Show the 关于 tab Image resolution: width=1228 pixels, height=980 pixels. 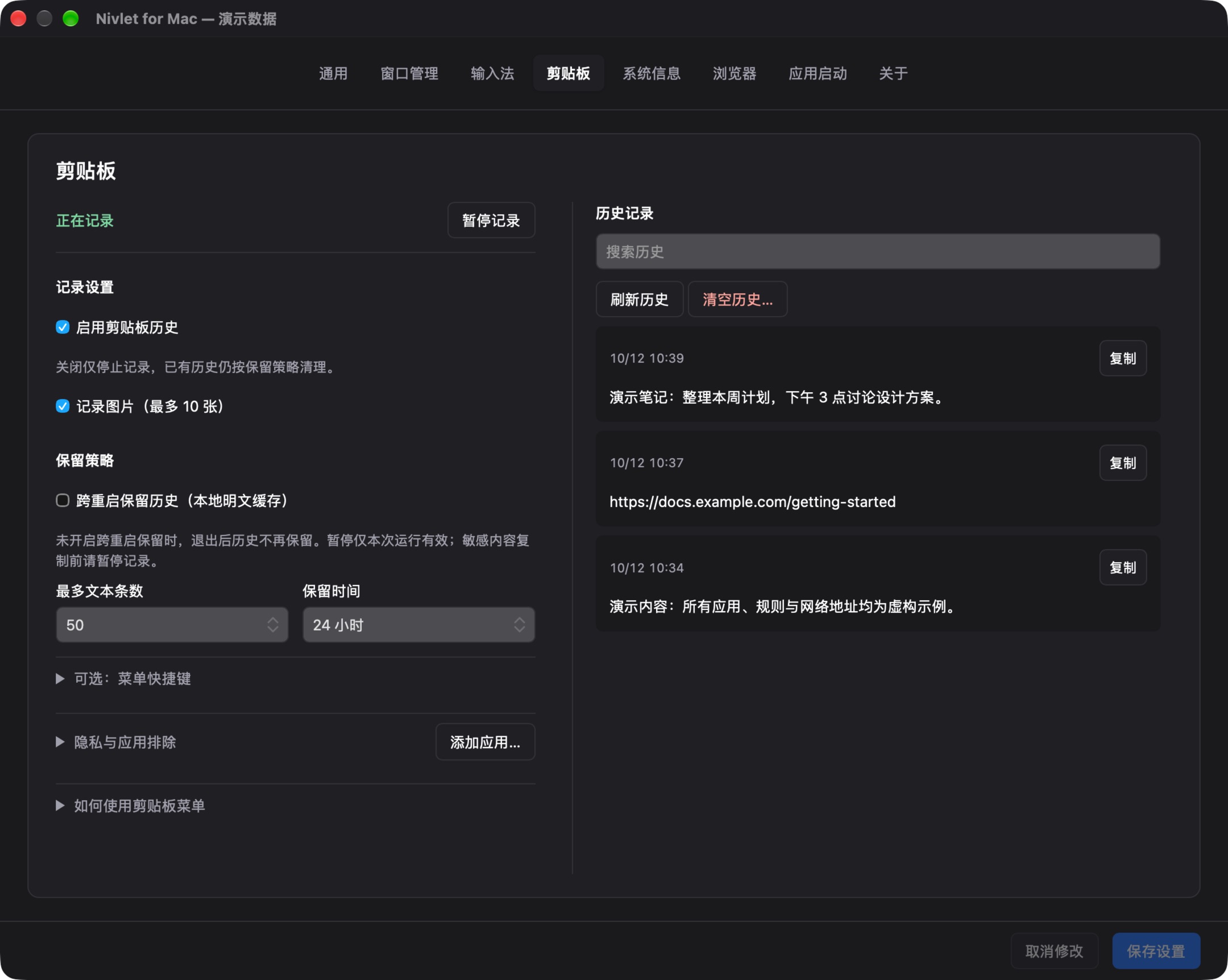[x=893, y=73]
